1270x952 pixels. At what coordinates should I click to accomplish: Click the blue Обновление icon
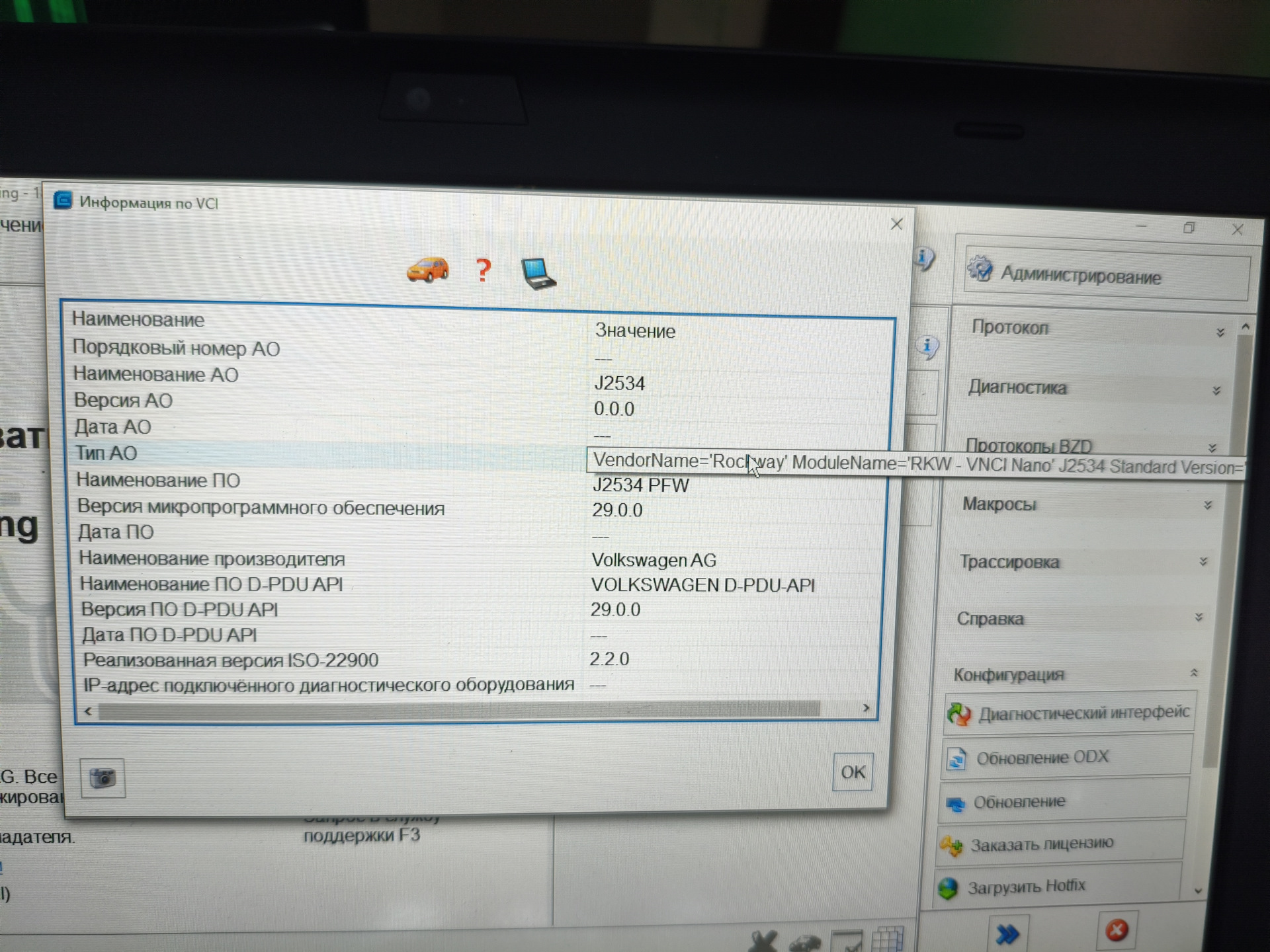click(955, 803)
